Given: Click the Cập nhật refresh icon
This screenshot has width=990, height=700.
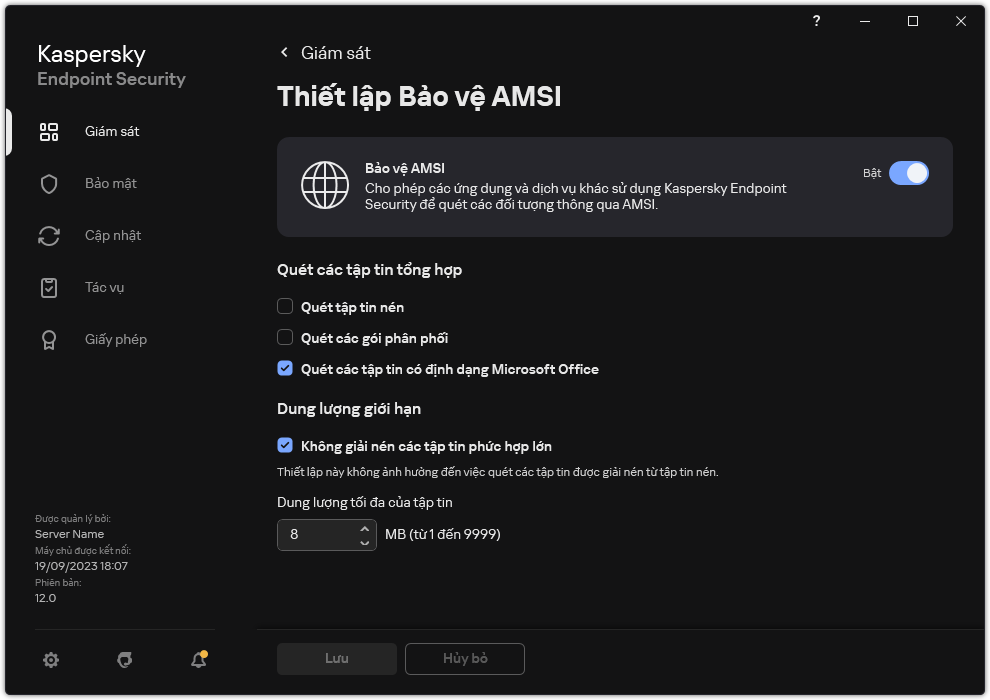Looking at the screenshot, I should coord(49,236).
